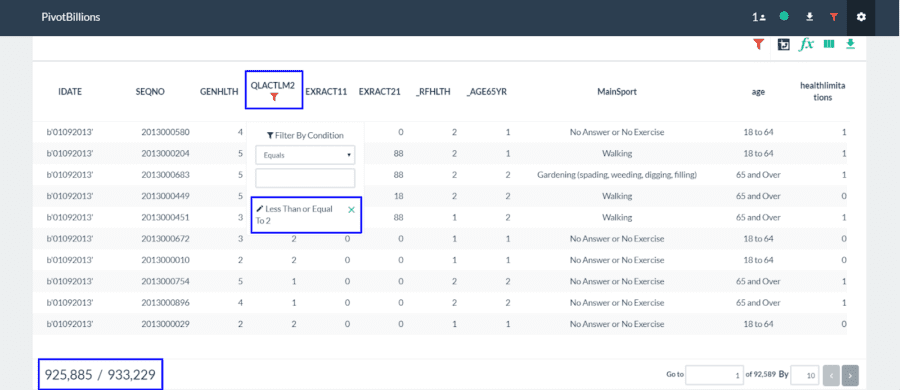Viewport: 900px width, 390px height.
Task: Click SEQNO cell 2013000672
Action: 165,238
